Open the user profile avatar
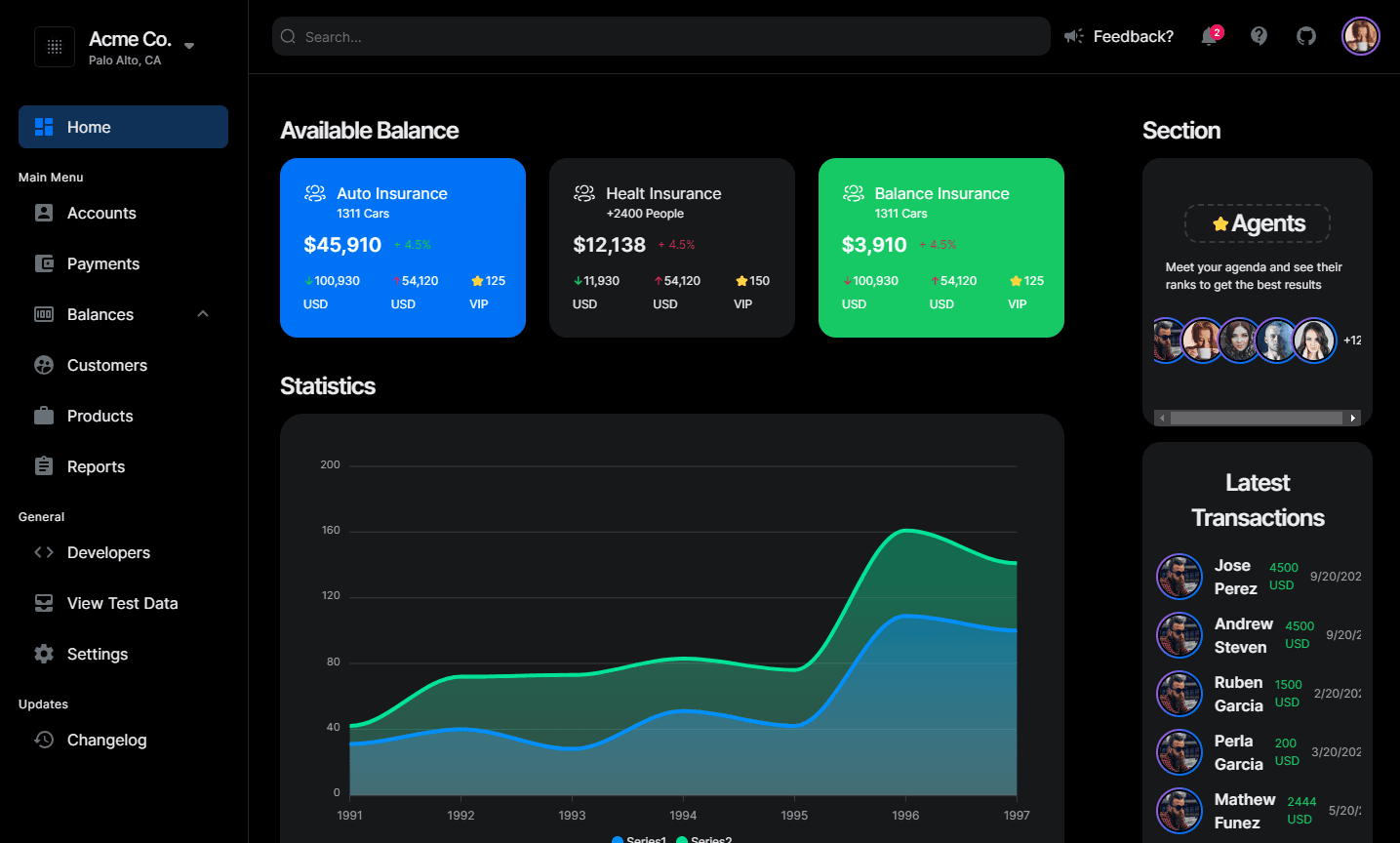The height and width of the screenshot is (843, 1400). (x=1361, y=36)
